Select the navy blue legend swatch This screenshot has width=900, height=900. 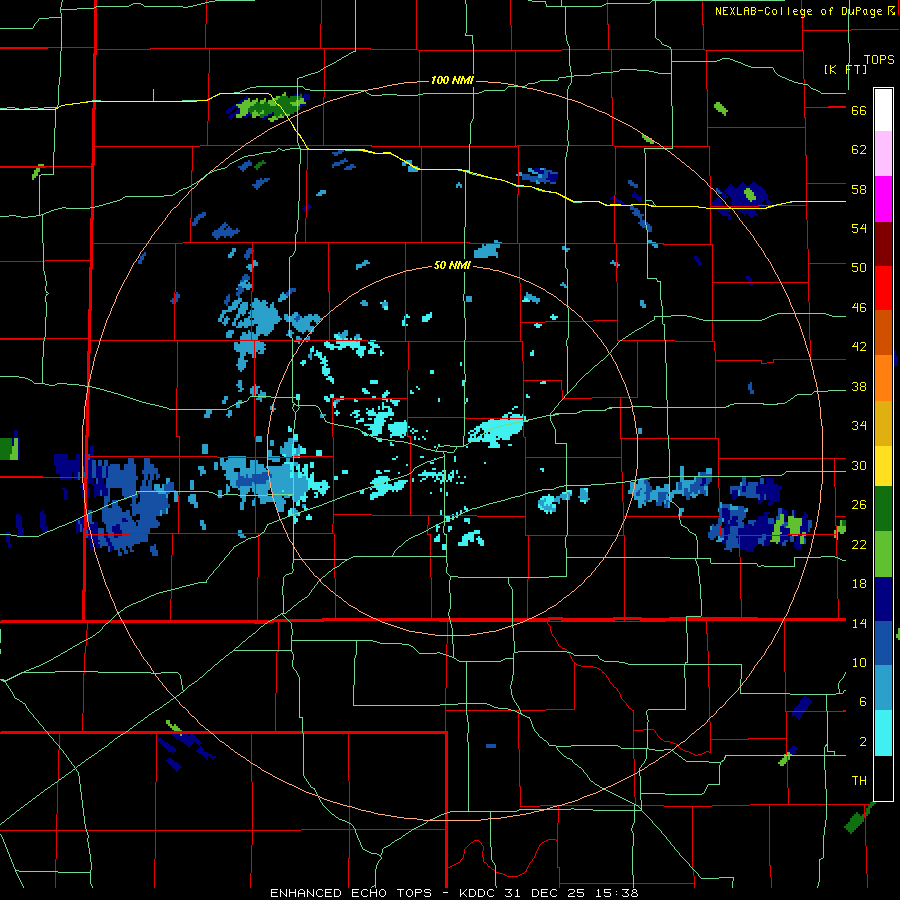883,599
